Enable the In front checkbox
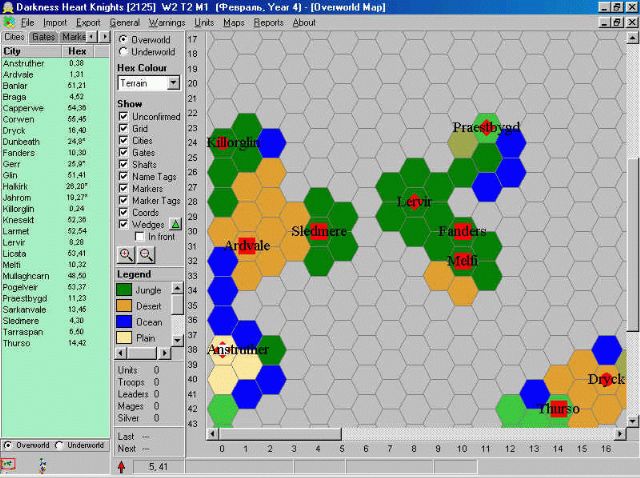Screen dimensions: 640x478 [140, 236]
